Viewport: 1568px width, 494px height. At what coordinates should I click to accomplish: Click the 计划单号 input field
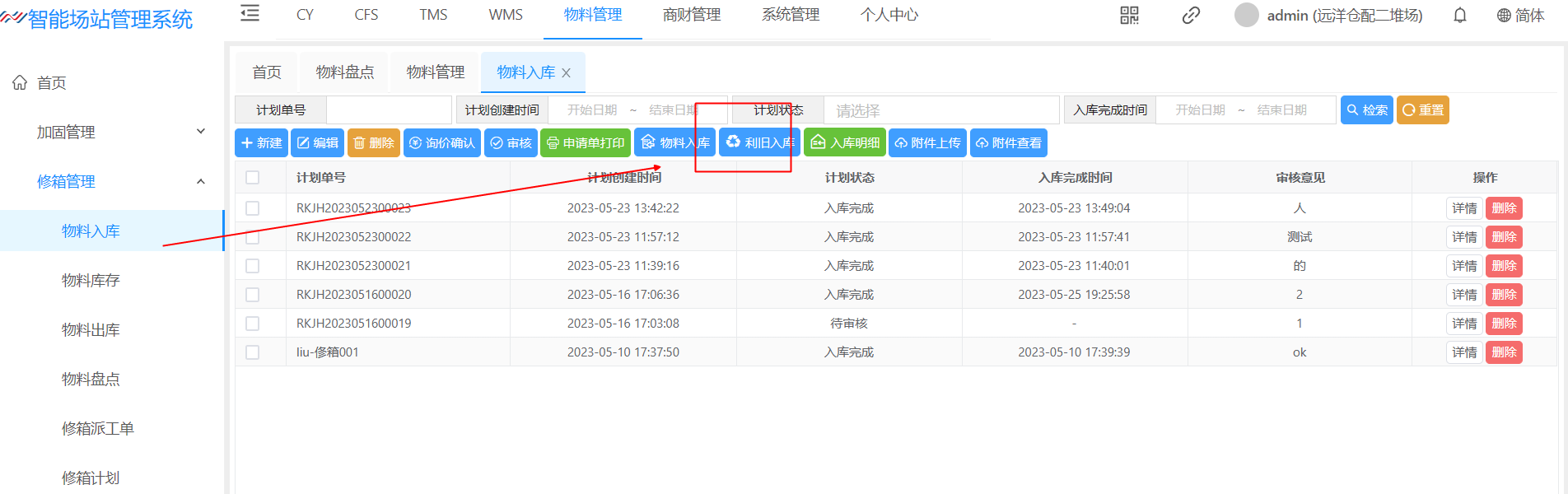(x=389, y=110)
